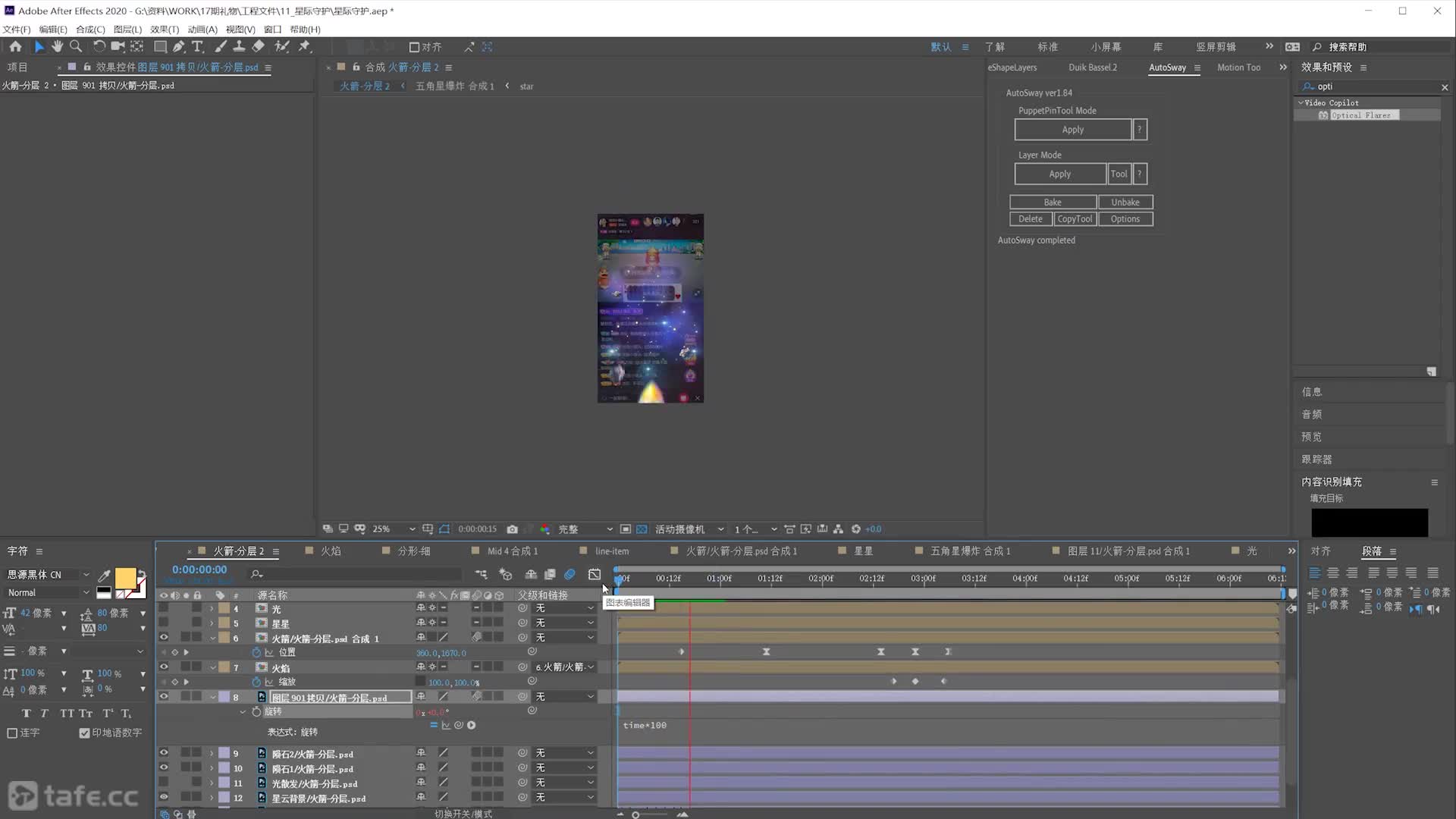Select the Rotation tool
The height and width of the screenshot is (819, 1456).
tap(99, 46)
